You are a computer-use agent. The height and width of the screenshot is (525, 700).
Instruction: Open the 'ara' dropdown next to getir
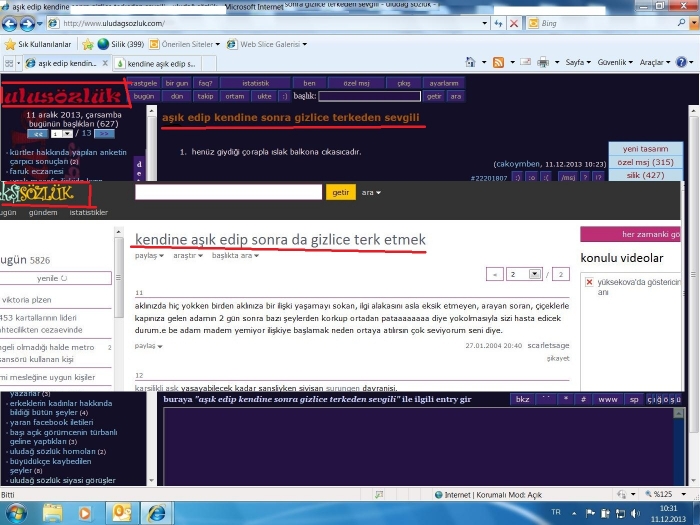[x=371, y=193]
